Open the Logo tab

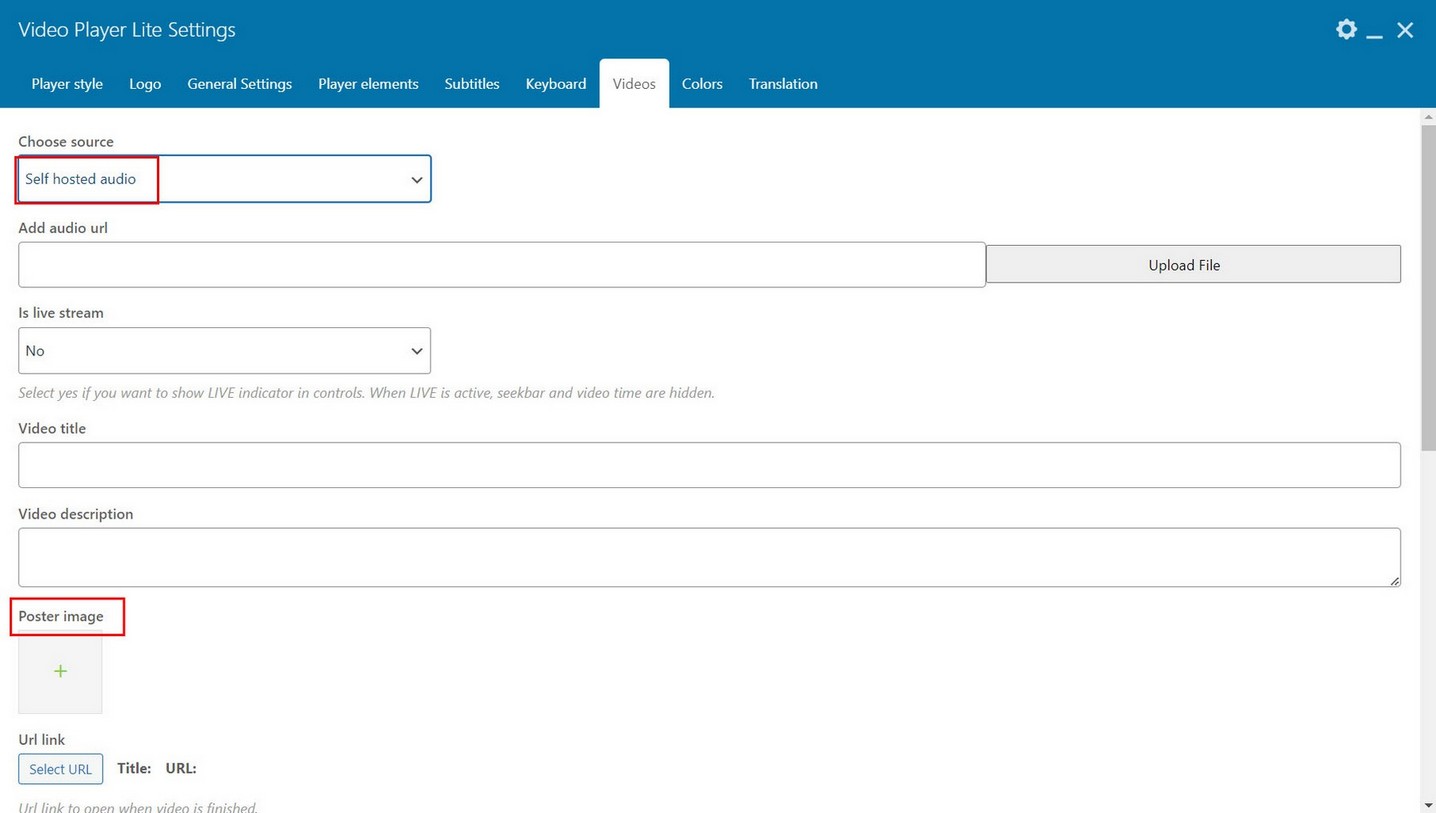[145, 84]
